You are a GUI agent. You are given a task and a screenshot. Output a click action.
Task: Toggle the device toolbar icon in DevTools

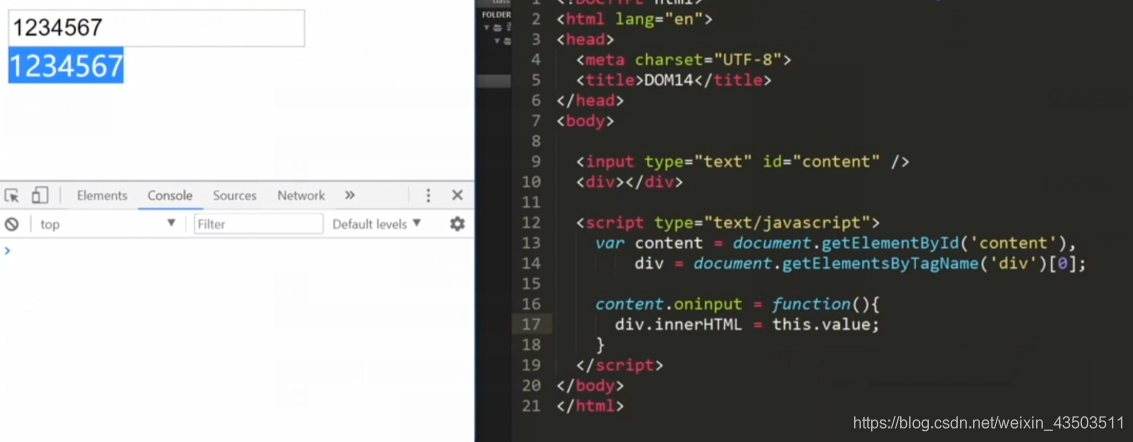point(40,196)
